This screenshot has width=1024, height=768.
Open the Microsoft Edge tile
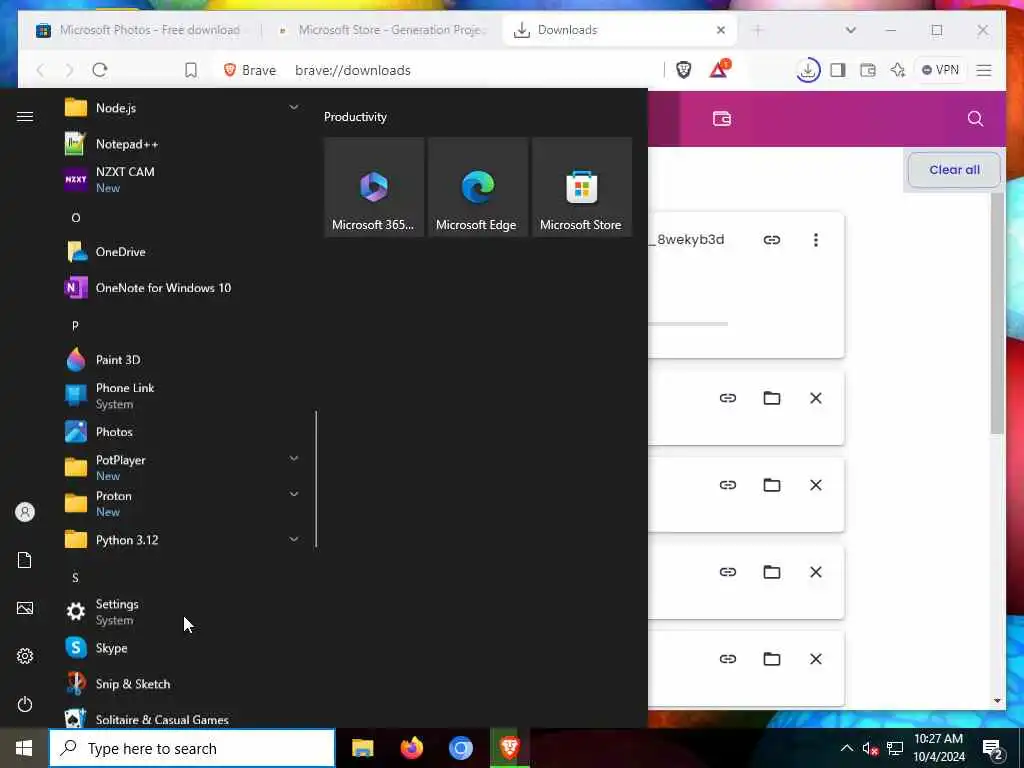[x=477, y=187]
